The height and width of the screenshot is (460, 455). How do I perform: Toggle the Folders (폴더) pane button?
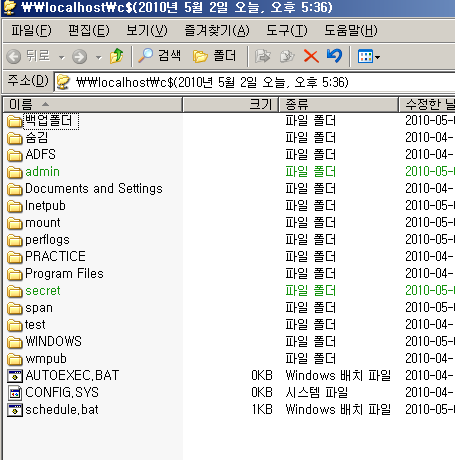tap(214, 56)
